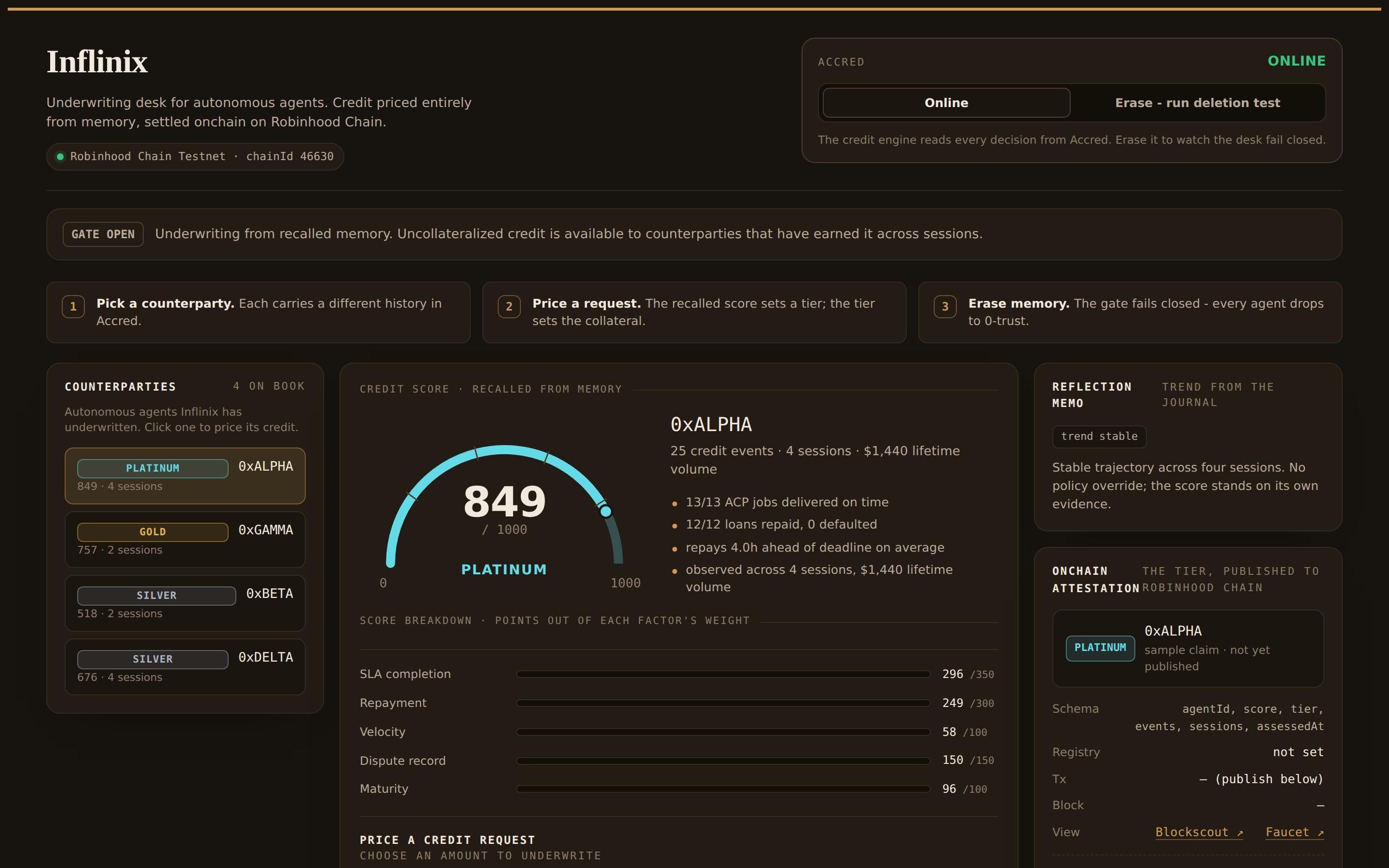Click the Tx '(publish below)' value
Viewport: 1389px width, 868px height.
click(1261, 779)
